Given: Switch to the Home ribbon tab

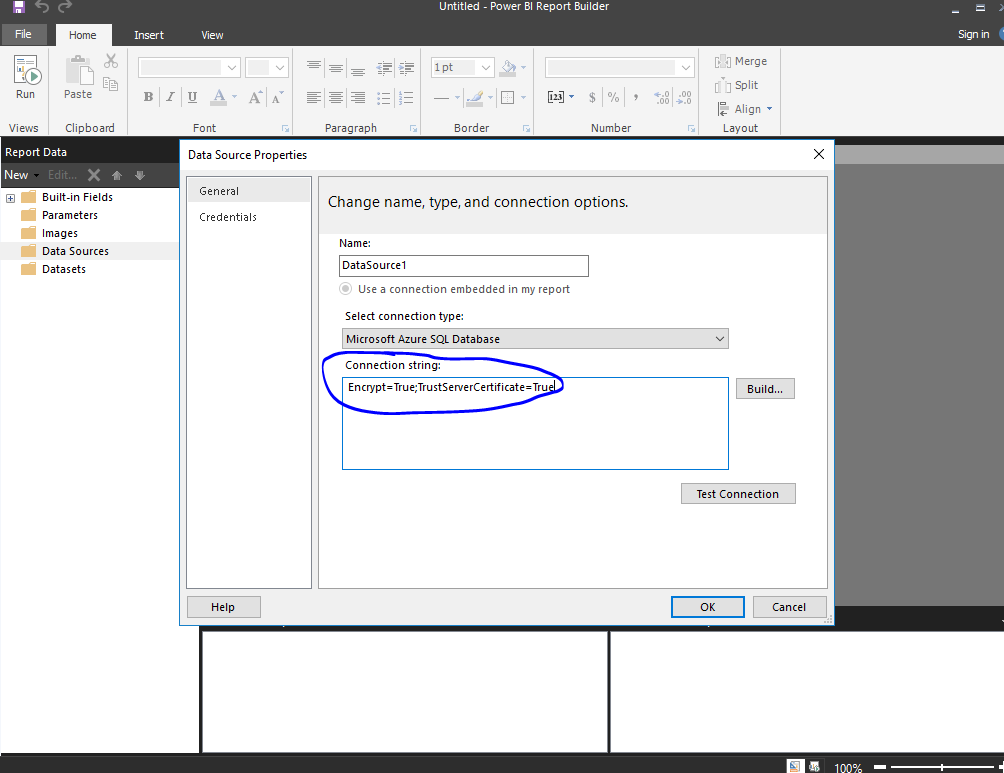Looking at the screenshot, I should tap(83, 35).
